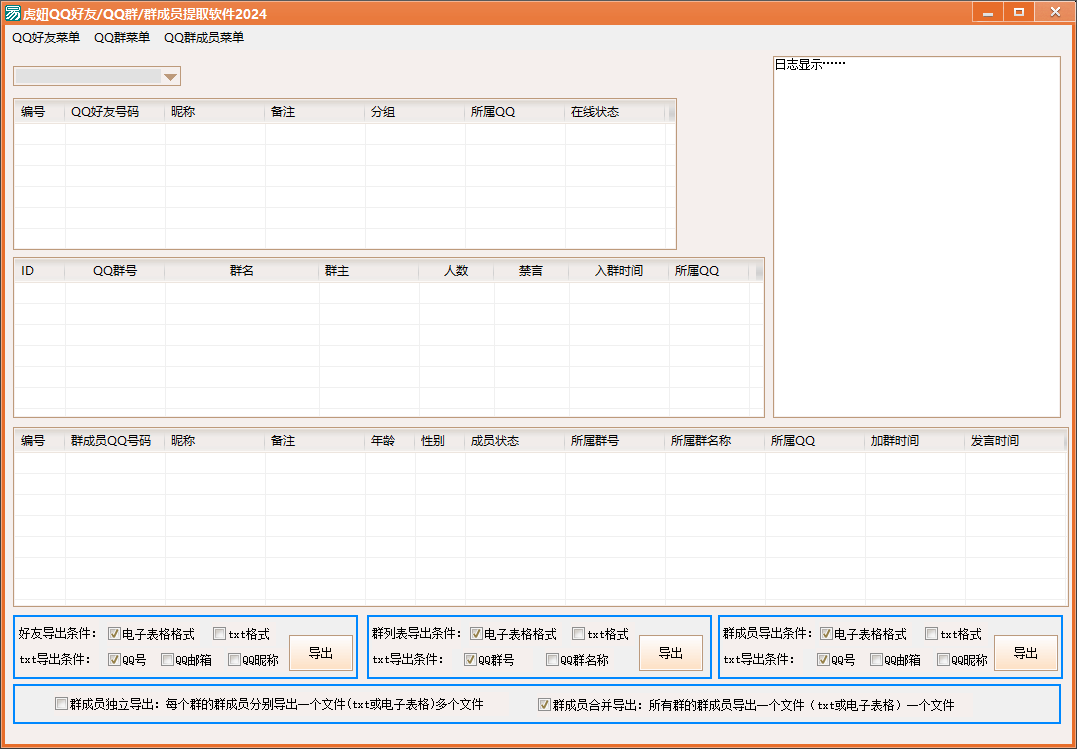
Task: Click 所属群名称 column header
Action: click(715, 441)
